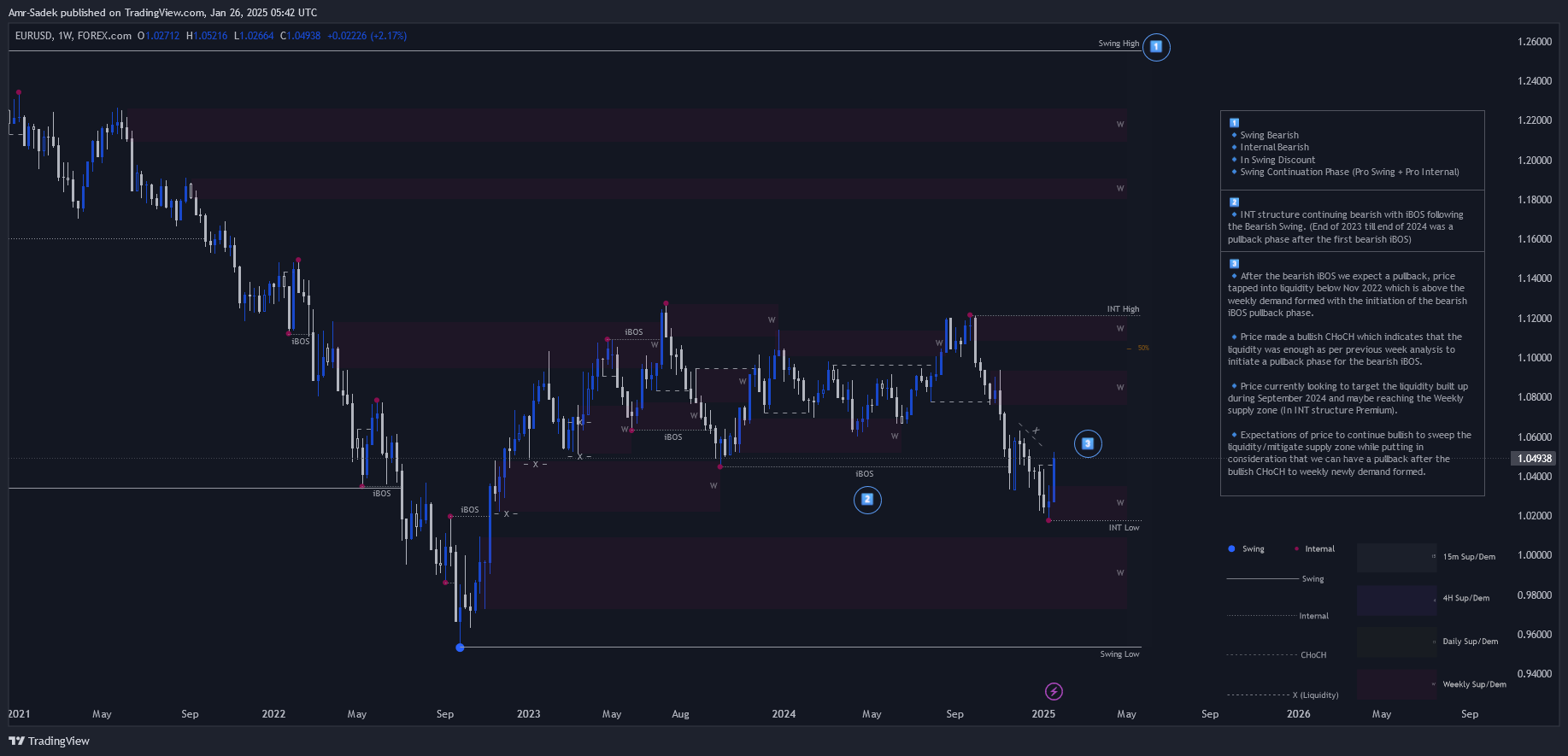This screenshot has width=1568, height=756.
Task: Click the Swing Low line label
Action: coord(1119,654)
